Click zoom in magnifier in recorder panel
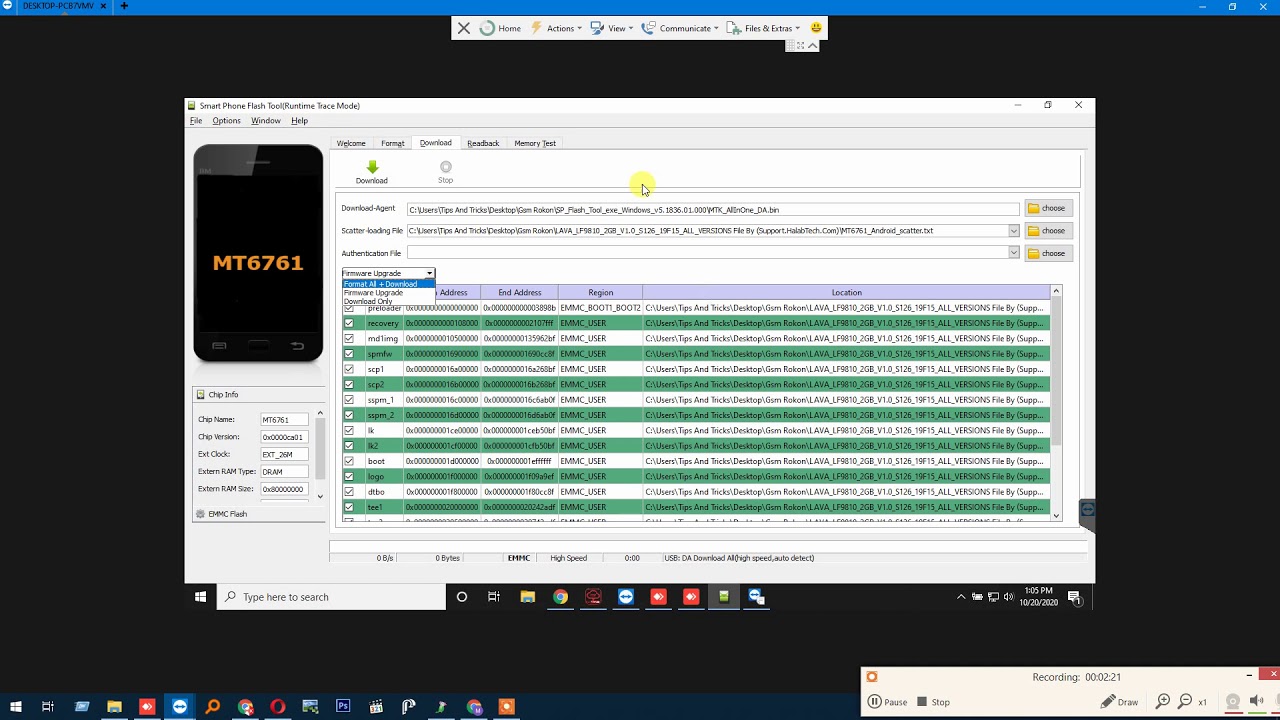This screenshot has width=1280, height=720. (1163, 702)
